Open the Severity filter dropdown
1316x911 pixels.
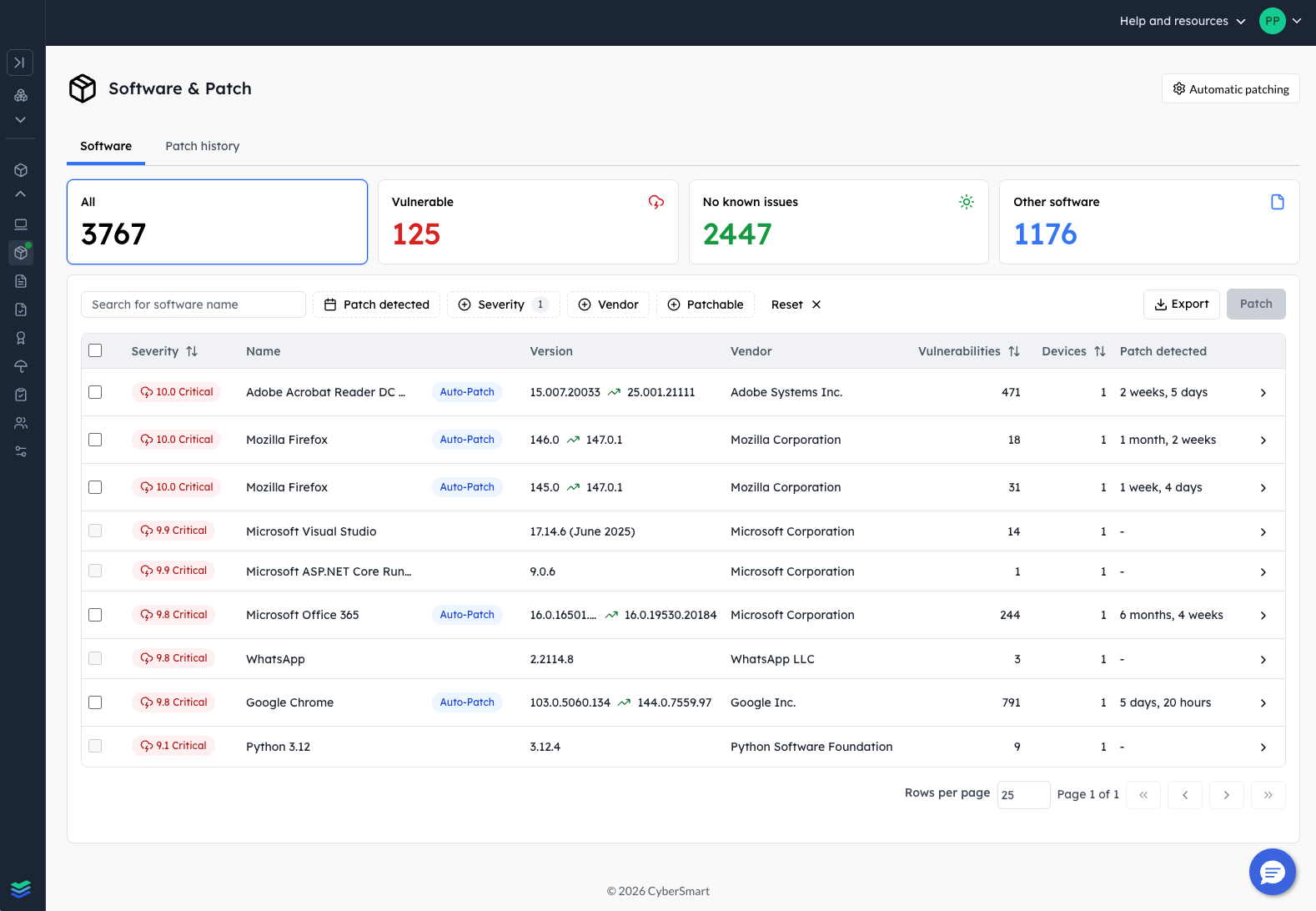tap(502, 305)
